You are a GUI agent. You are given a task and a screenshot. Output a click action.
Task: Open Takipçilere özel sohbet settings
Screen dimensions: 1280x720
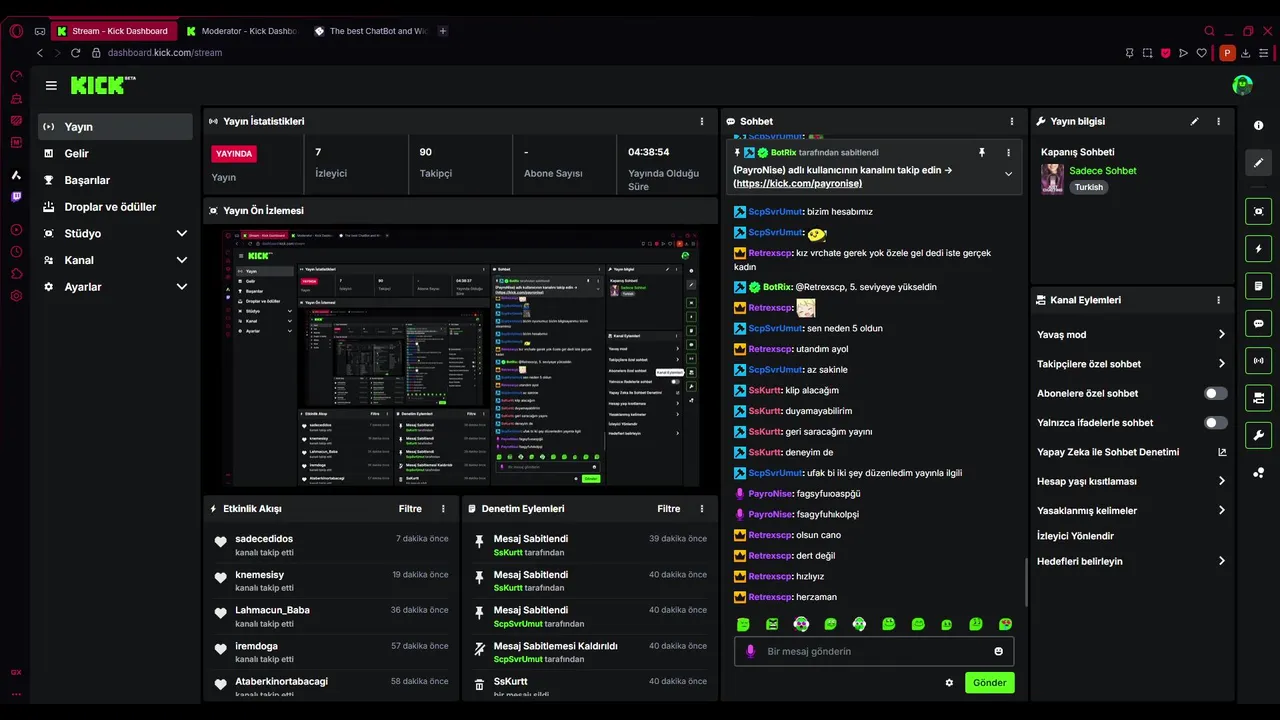[1132, 364]
